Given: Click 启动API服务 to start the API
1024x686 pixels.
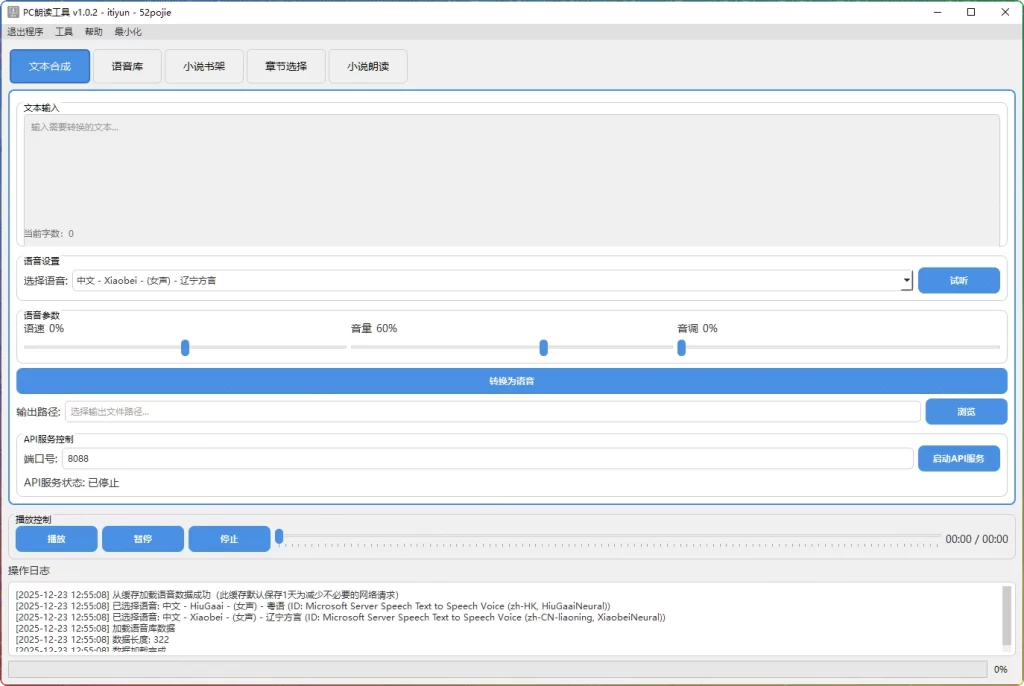Looking at the screenshot, I should click(959, 458).
